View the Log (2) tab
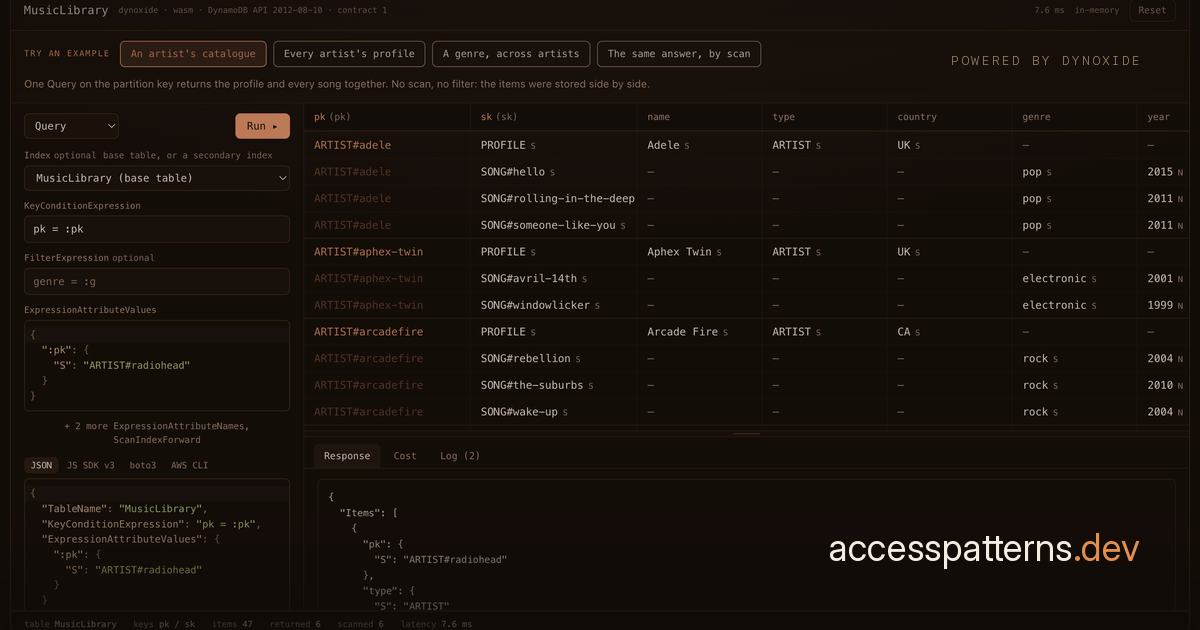 460,456
